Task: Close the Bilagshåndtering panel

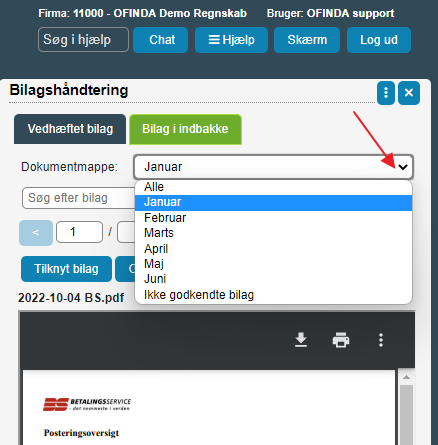Action: [409, 93]
